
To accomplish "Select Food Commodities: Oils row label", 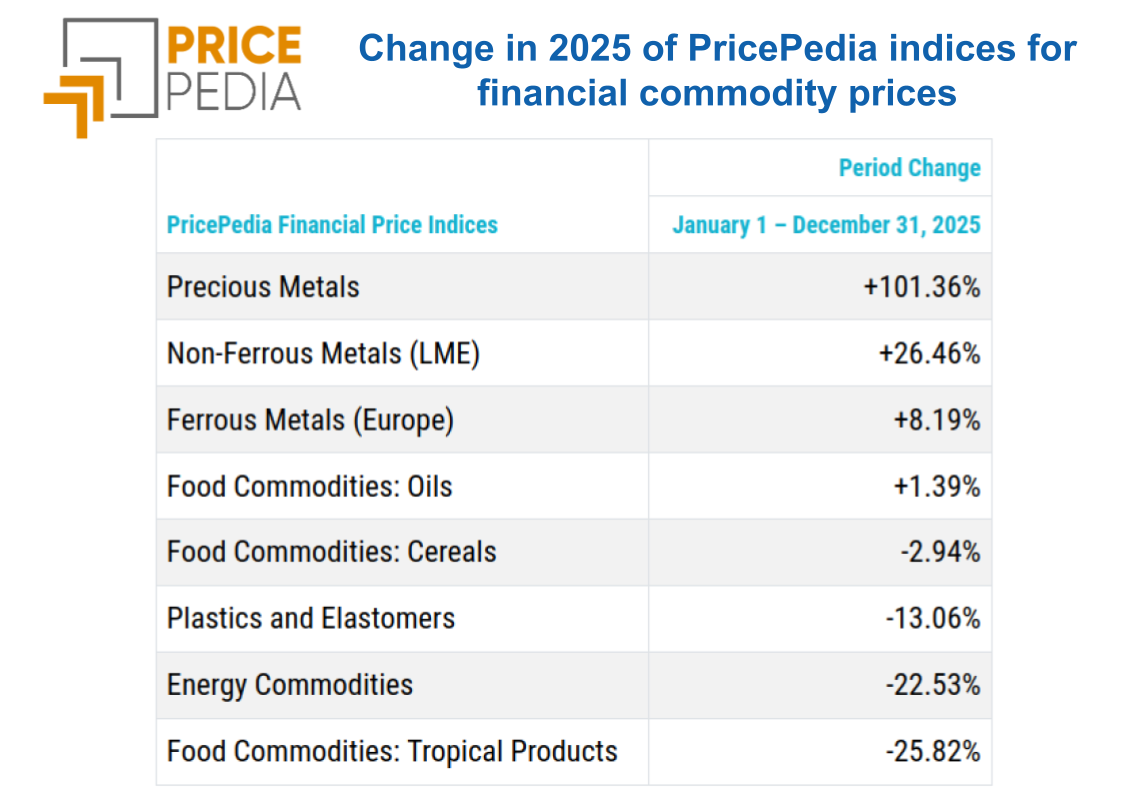I will (x=310, y=487).
